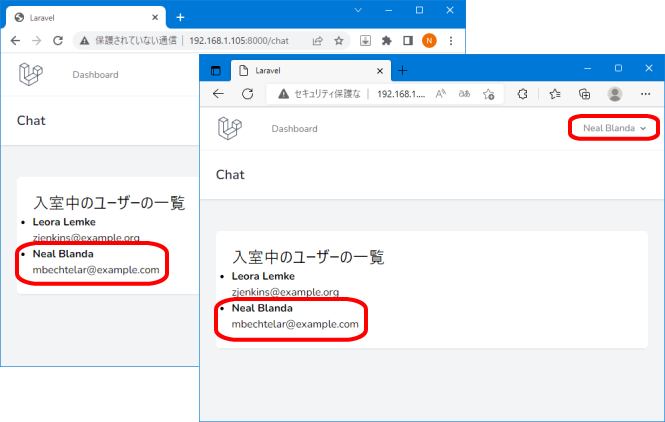Viewport: 665px width, 422px height.
Task: Open Dashboard link in Edge window
Action: click(294, 129)
